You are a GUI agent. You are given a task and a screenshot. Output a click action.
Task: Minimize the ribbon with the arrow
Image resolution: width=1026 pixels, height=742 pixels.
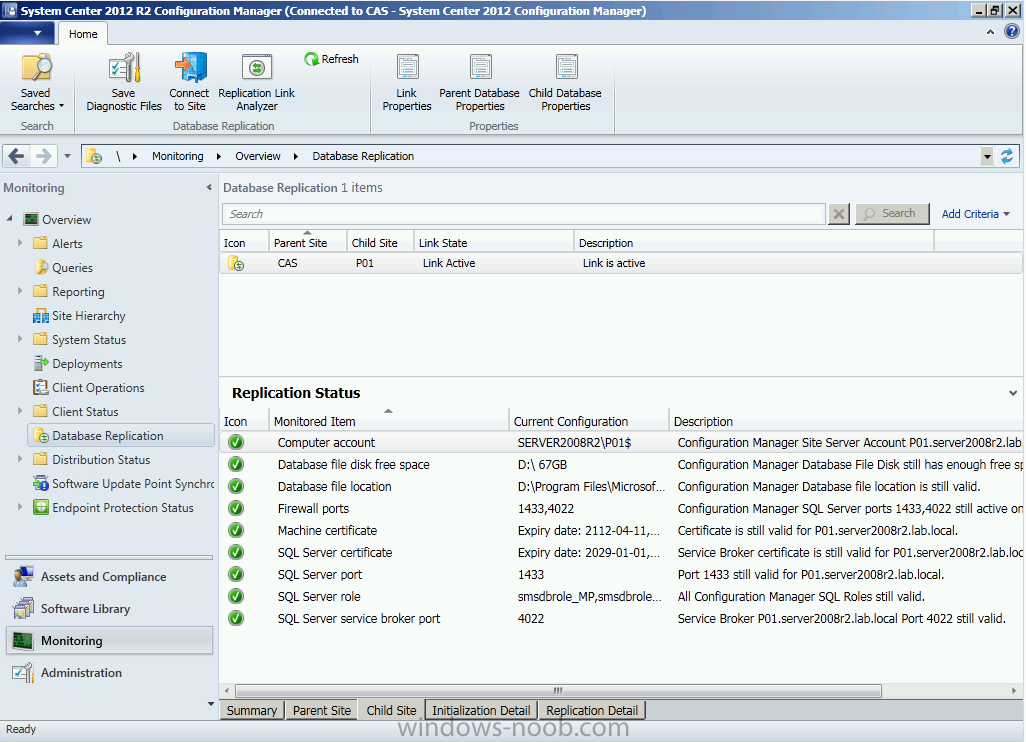click(991, 32)
